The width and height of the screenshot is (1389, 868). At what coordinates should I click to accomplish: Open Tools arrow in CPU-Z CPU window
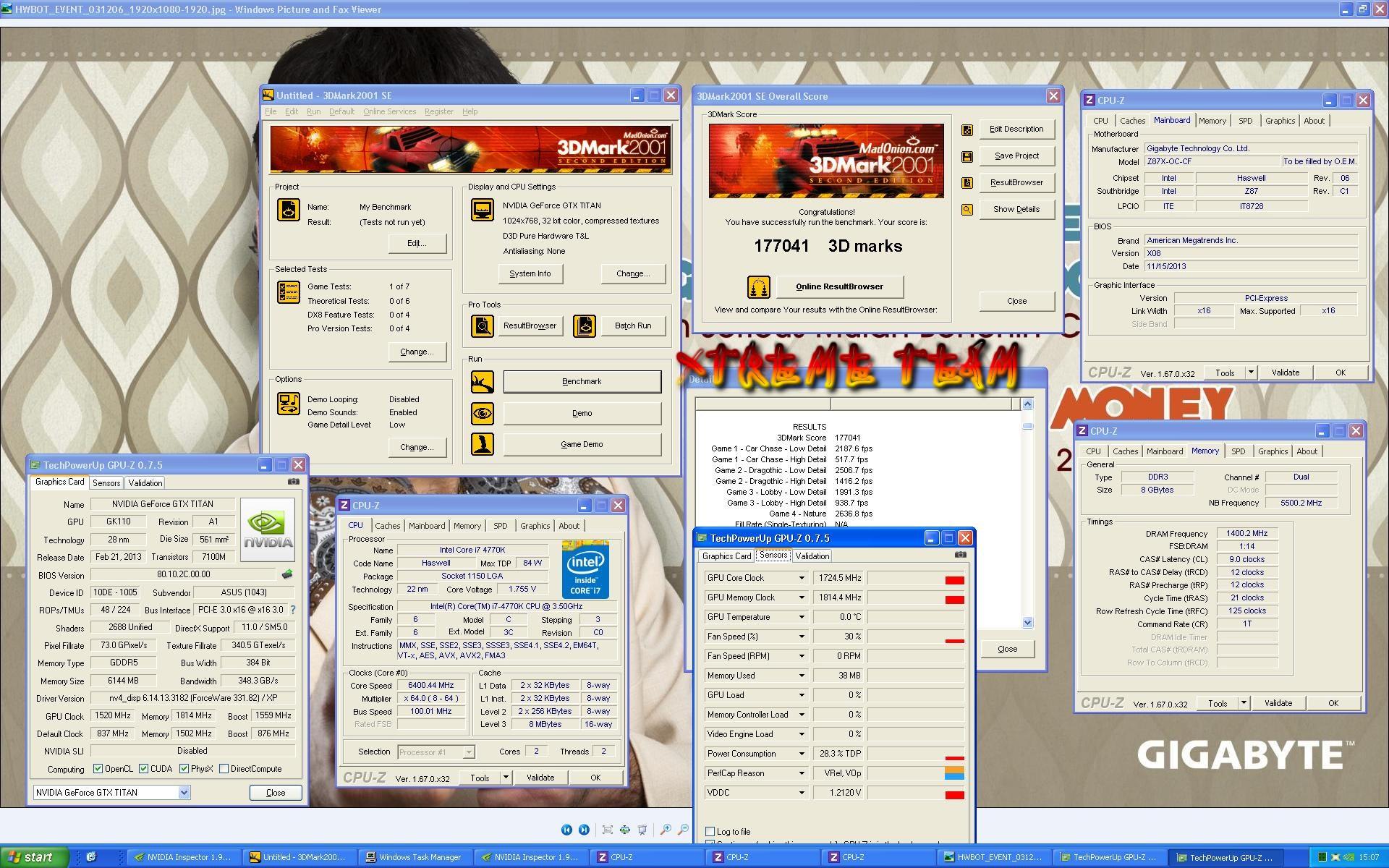coord(506,778)
